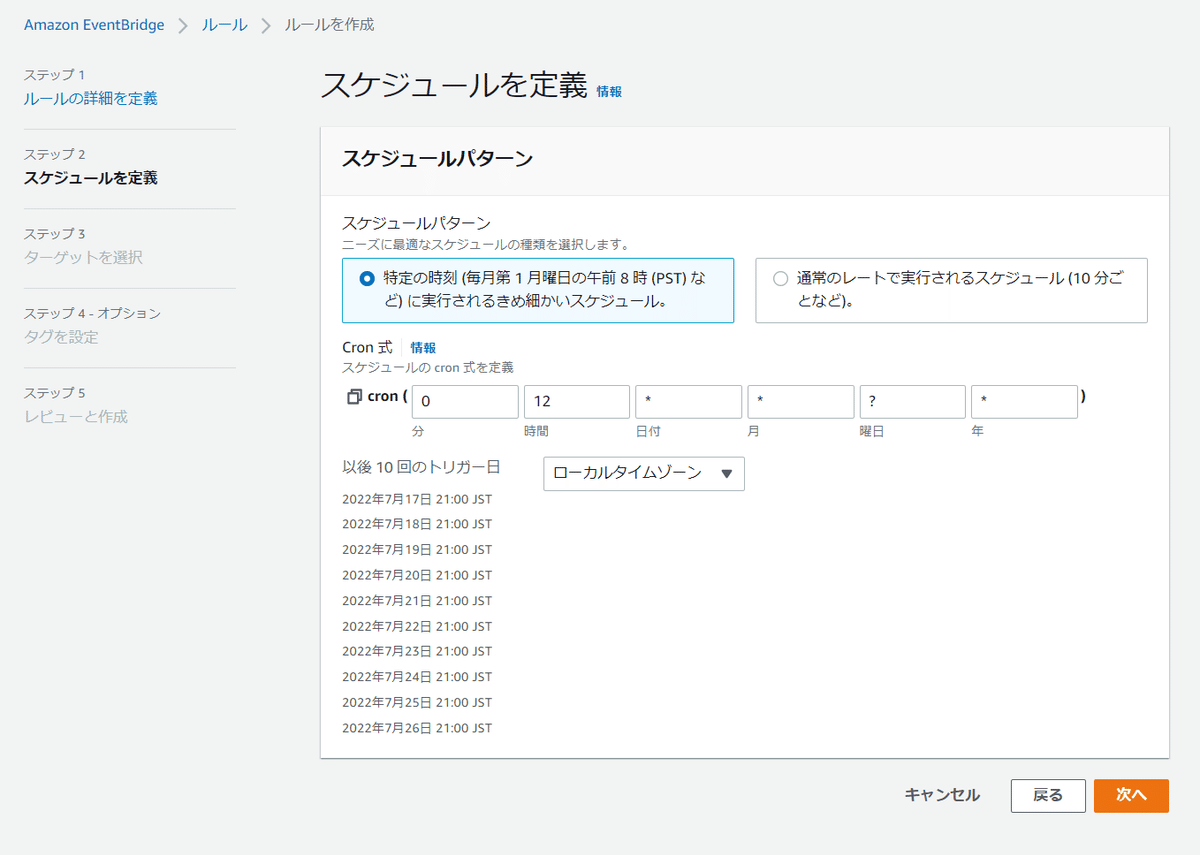Open the ローカルタイムゾーン dropdown
The height and width of the screenshot is (855, 1200).
point(643,474)
